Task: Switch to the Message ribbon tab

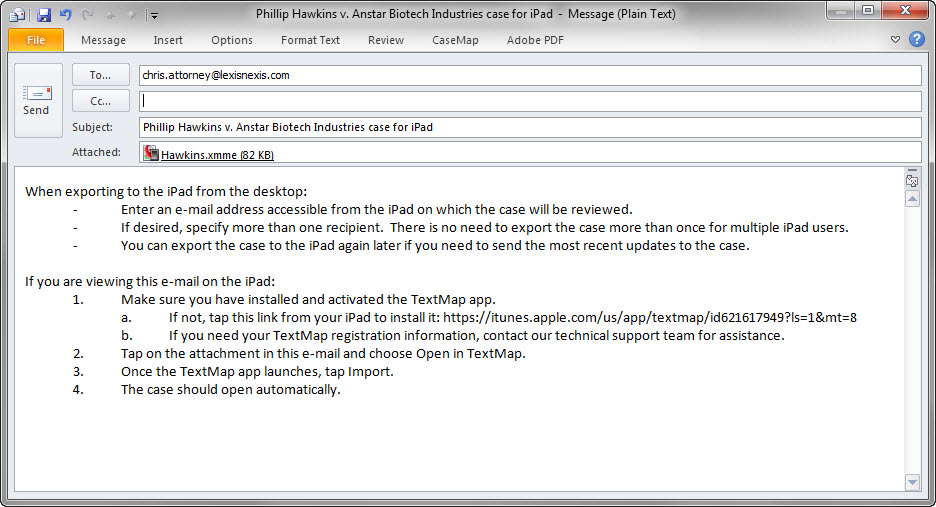Action: point(103,40)
